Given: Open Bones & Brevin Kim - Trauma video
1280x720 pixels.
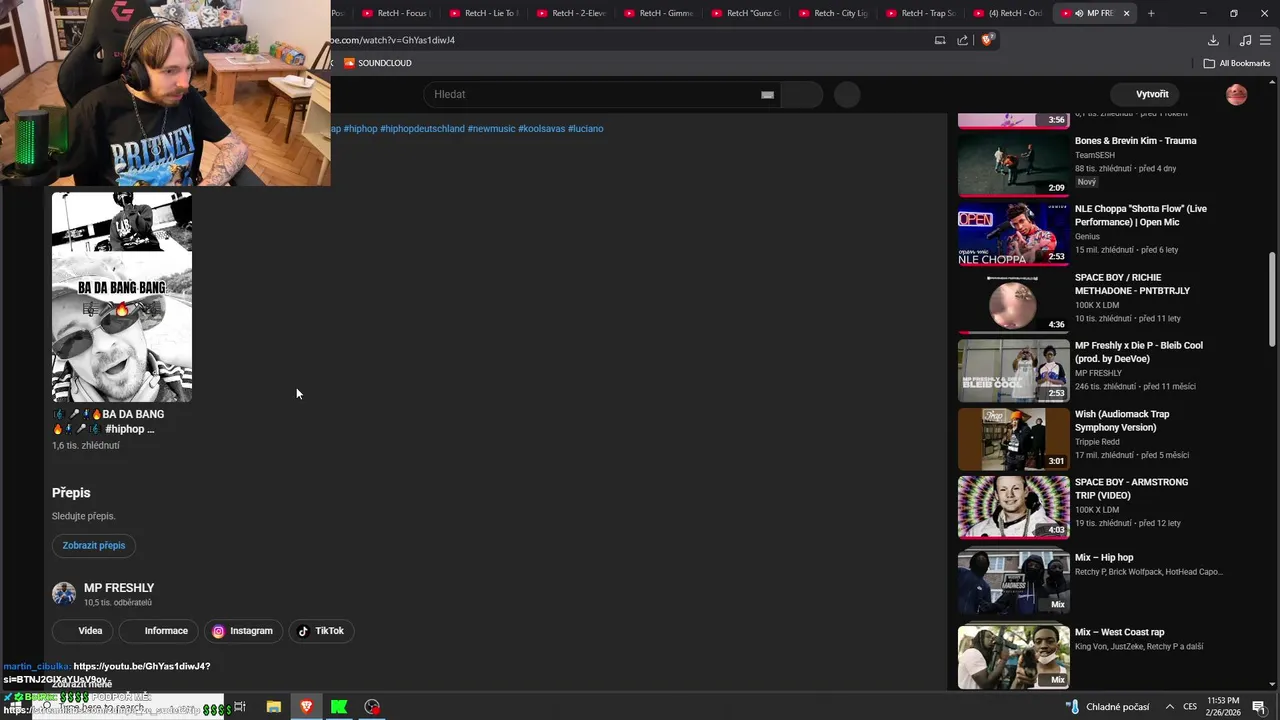Looking at the screenshot, I should [1136, 141].
